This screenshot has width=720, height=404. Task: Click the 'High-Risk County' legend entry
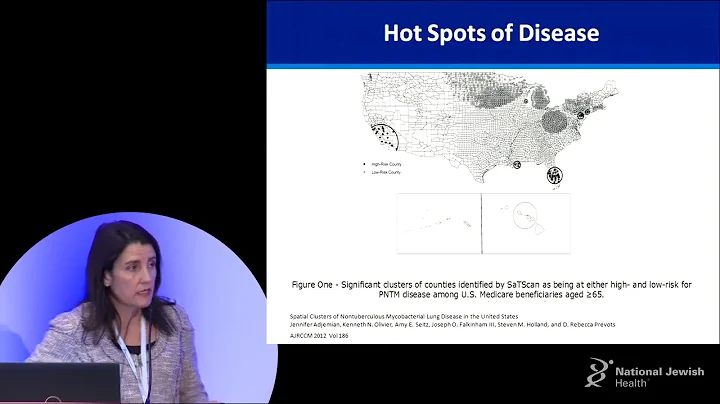pos(383,164)
